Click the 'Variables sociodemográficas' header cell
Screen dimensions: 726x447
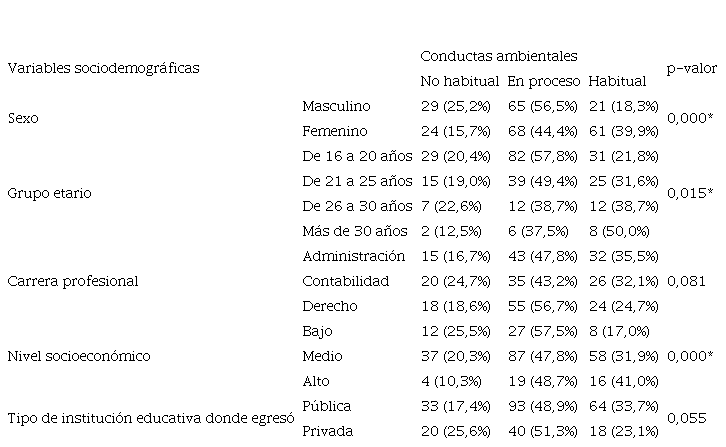pyautogui.click(x=103, y=68)
